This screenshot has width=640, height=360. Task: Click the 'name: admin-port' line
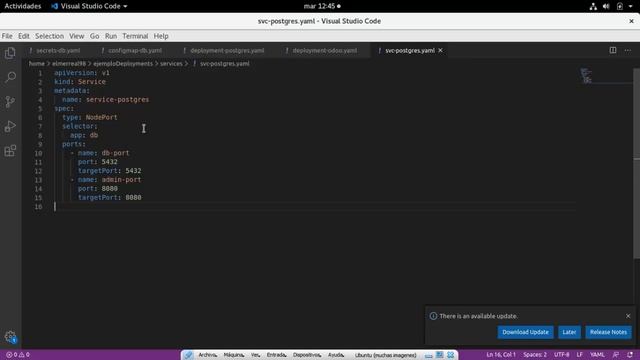[x=110, y=180]
